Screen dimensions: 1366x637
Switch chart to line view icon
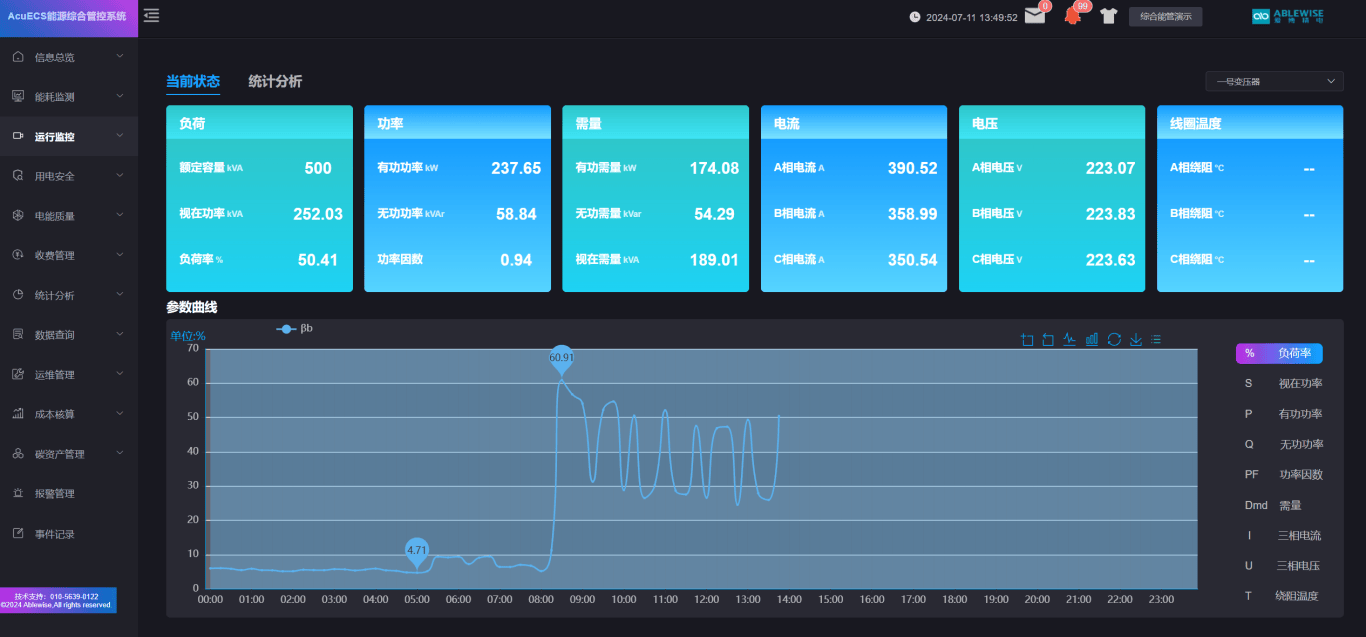[x=1070, y=340]
